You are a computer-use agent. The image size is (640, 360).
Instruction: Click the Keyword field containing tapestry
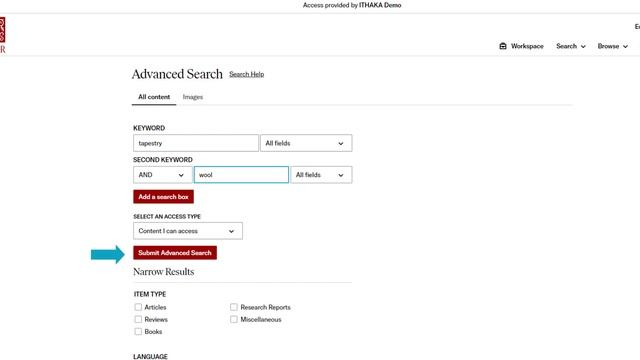coord(196,143)
